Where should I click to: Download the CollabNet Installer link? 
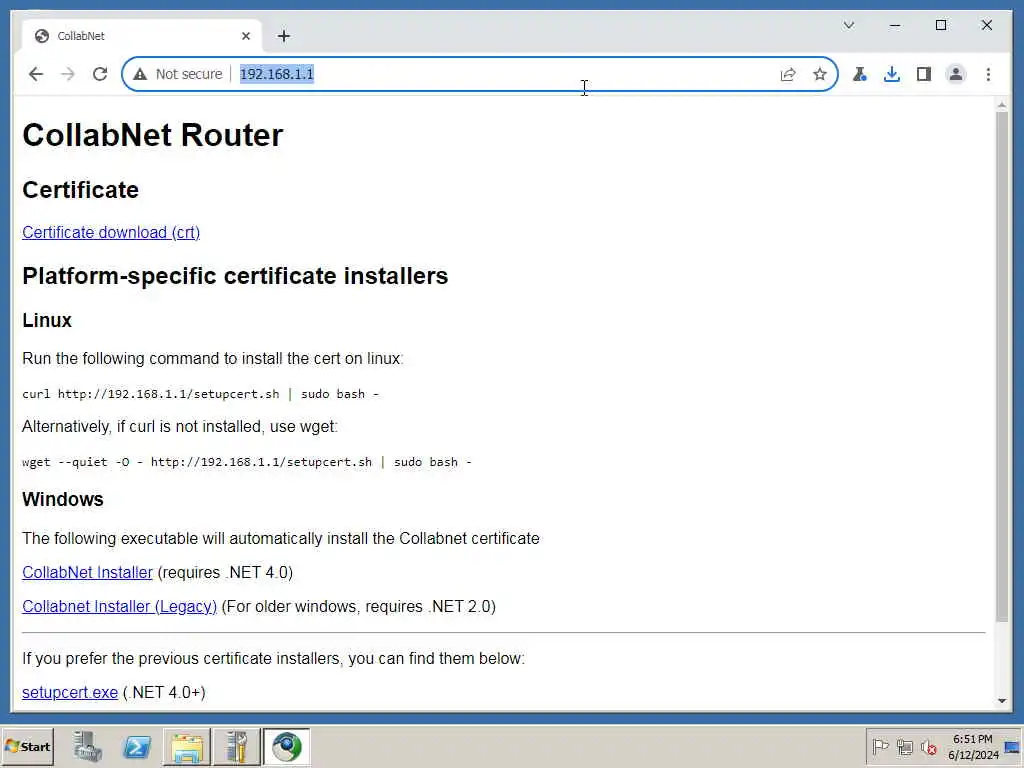click(88, 572)
